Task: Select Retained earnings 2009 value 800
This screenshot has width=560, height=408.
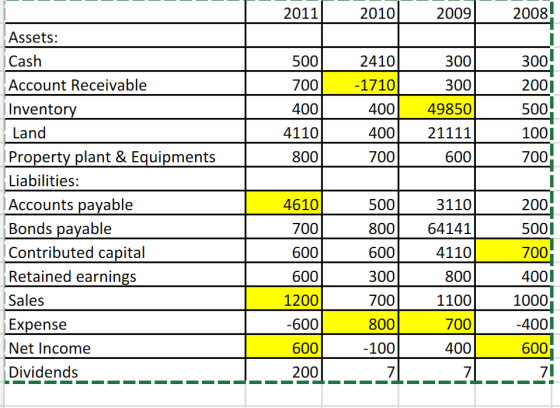Action: tap(437, 275)
